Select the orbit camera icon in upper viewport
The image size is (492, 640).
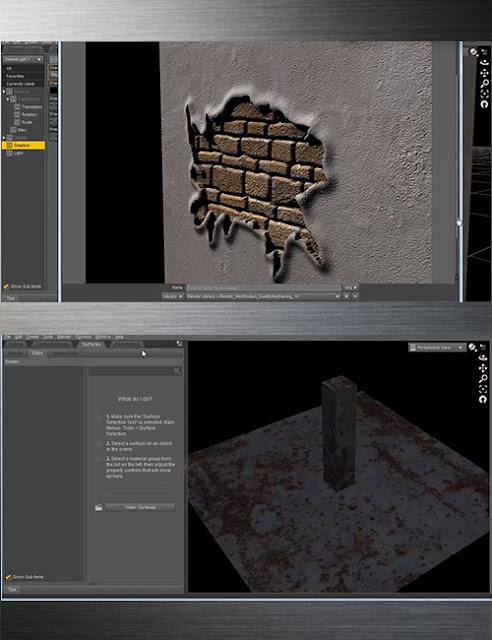484,62
